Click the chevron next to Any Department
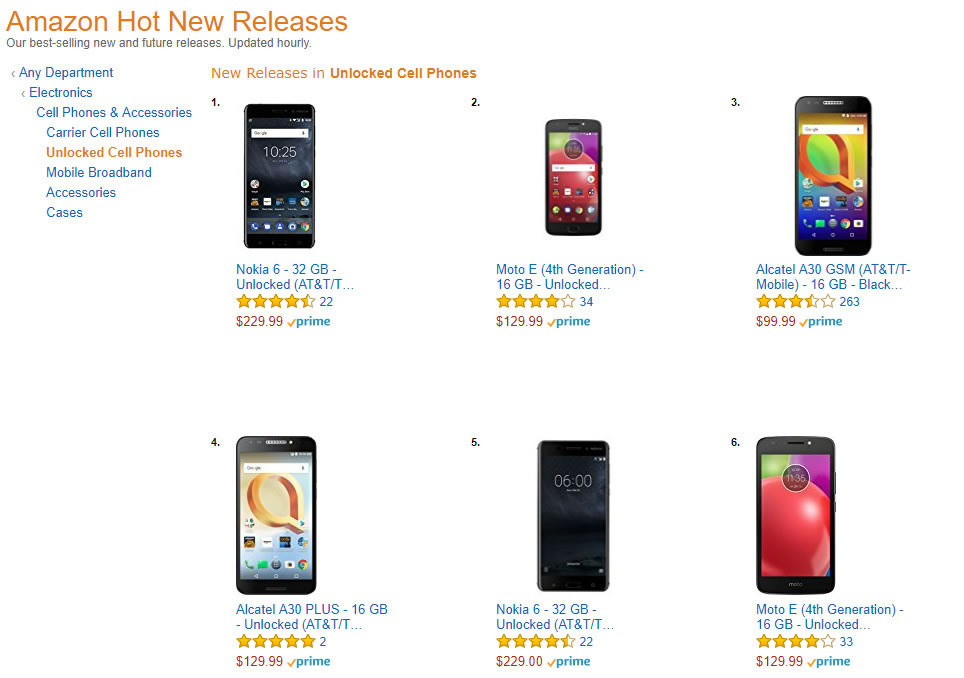Viewport: 964px width, 678px height. pos(11,72)
